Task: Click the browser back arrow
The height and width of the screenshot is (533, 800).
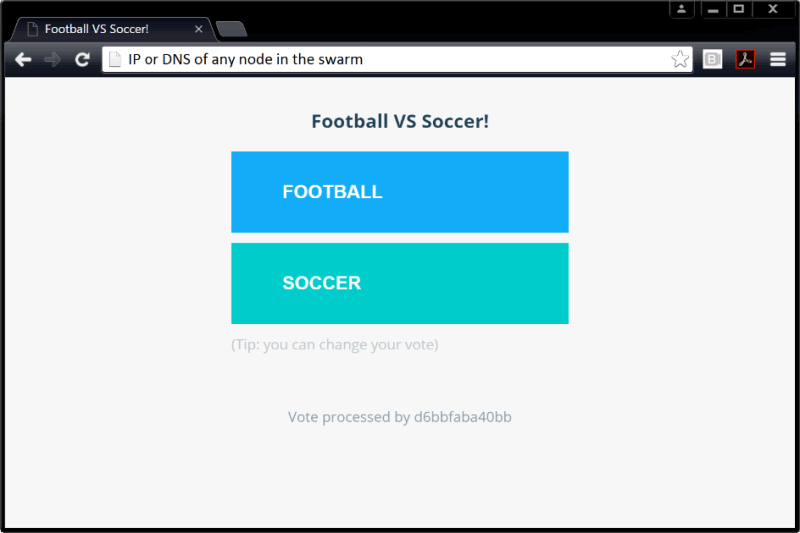Action: pyautogui.click(x=23, y=60)
